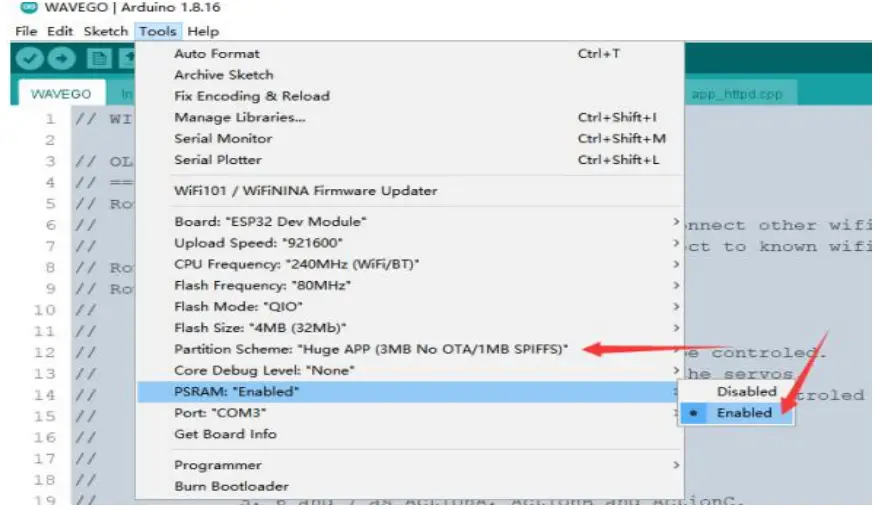The image size is (878, 510).
Task: Launch the Serial Monitor
Action: (x=410, y=139)
